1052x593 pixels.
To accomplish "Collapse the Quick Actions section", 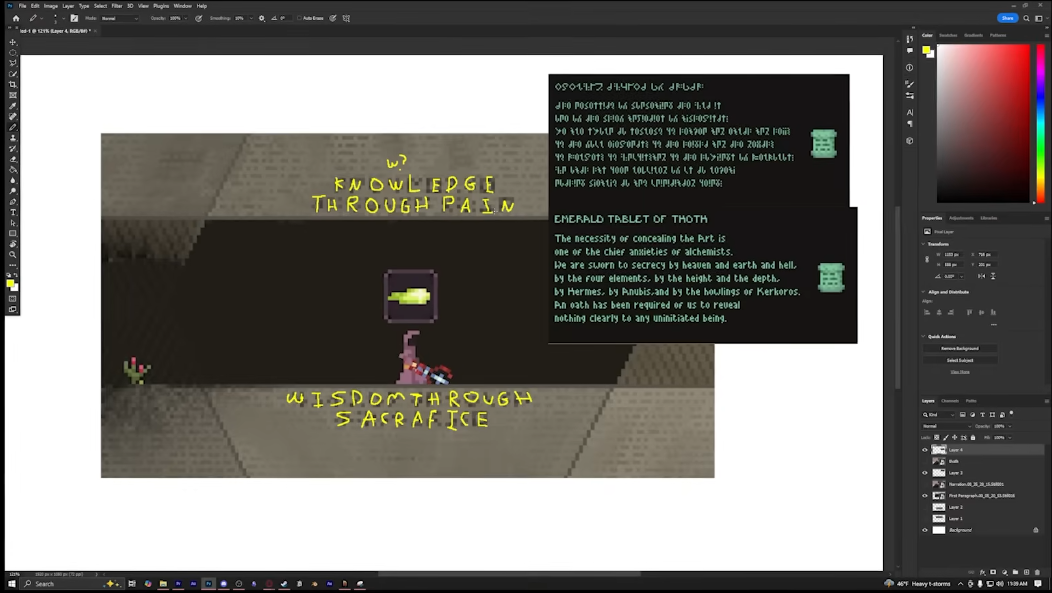I will click(x=924, y=336).
